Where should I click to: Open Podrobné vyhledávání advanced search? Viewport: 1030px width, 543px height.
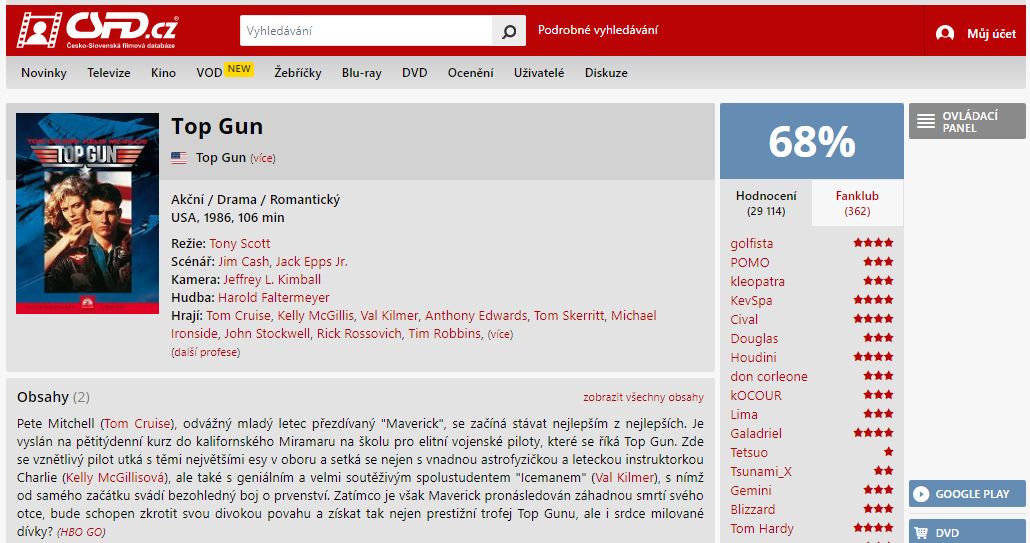click(x=598, y=30)
